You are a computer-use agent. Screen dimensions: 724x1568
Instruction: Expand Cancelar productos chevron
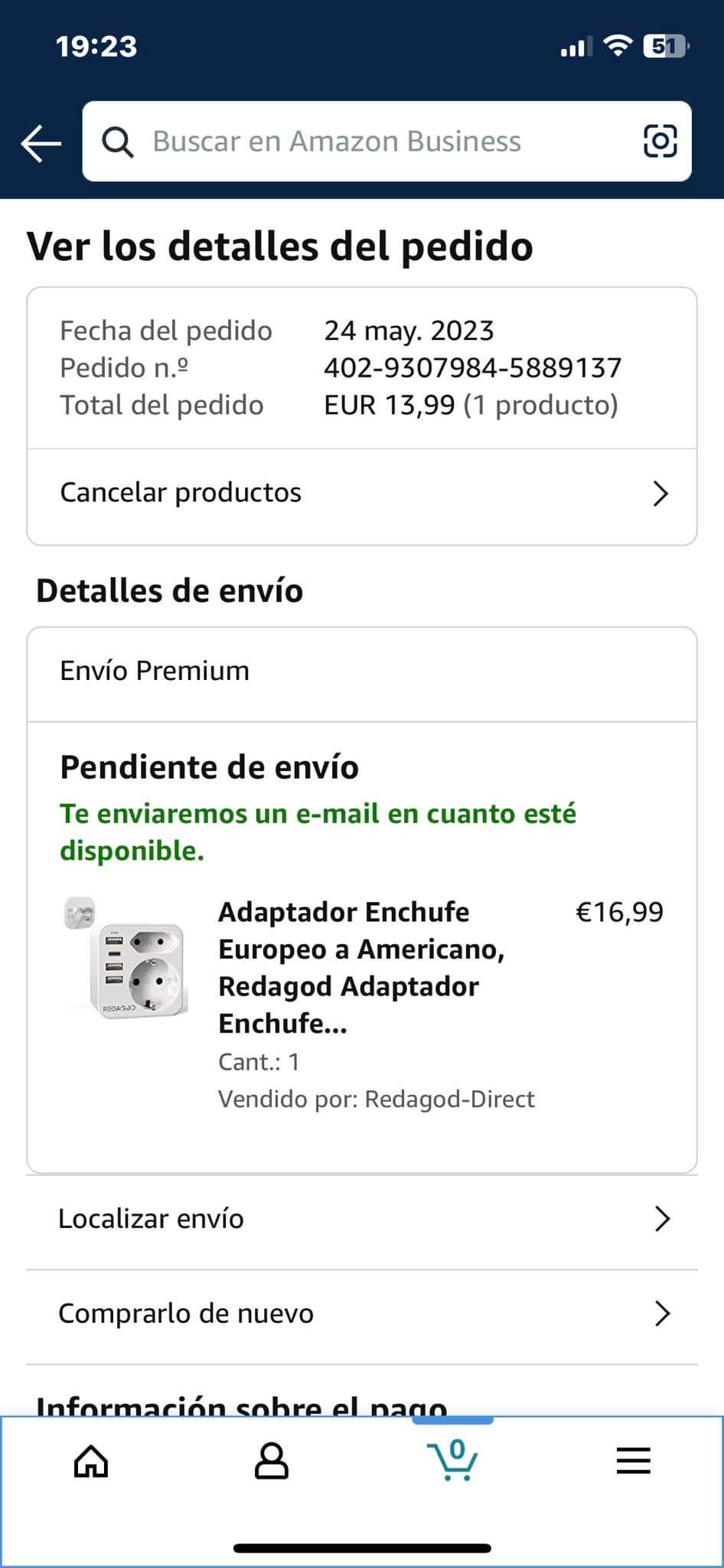click(x=660, y=494)
